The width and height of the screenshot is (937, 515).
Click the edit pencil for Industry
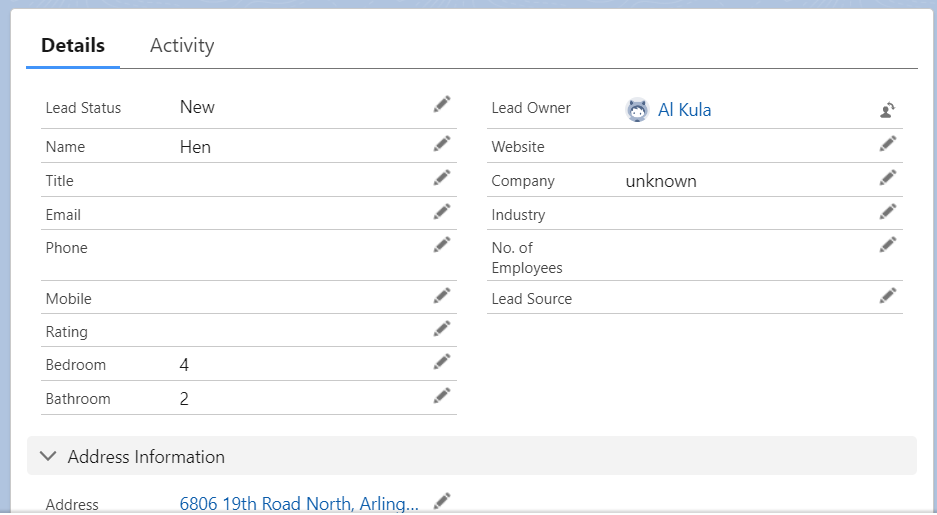[x=887, y=212]
